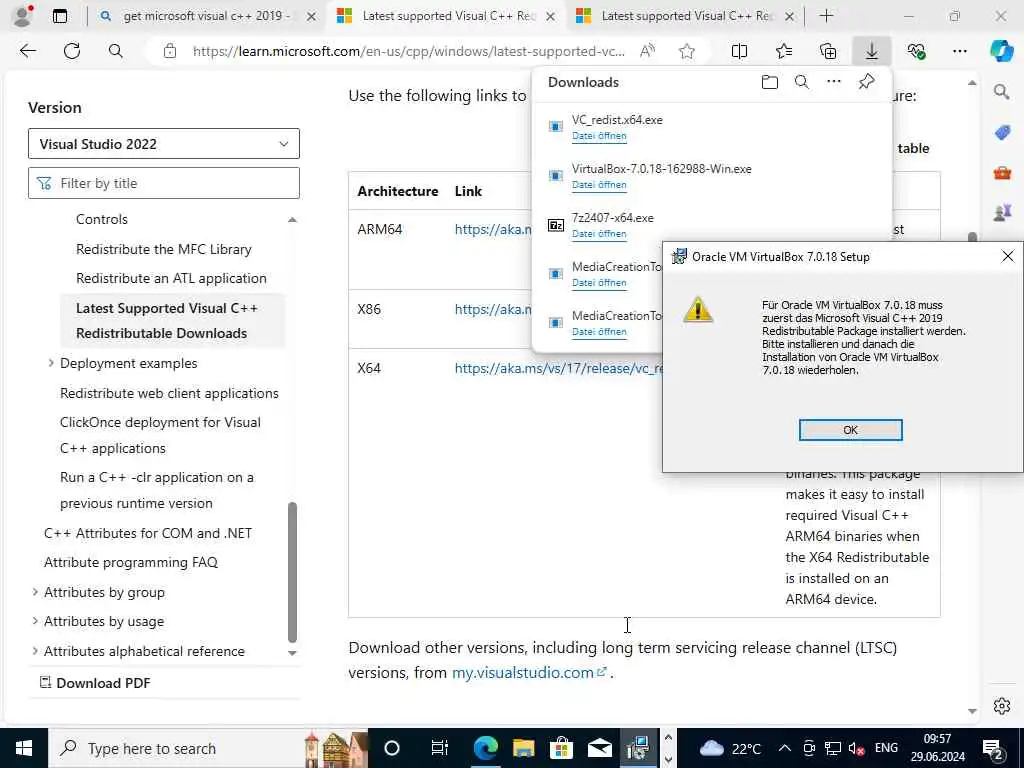The height and width of the screenshot is (768, 1024).
Task: Pin the Downloads panel
Action: pyautogui.click(x=866, y=82)
